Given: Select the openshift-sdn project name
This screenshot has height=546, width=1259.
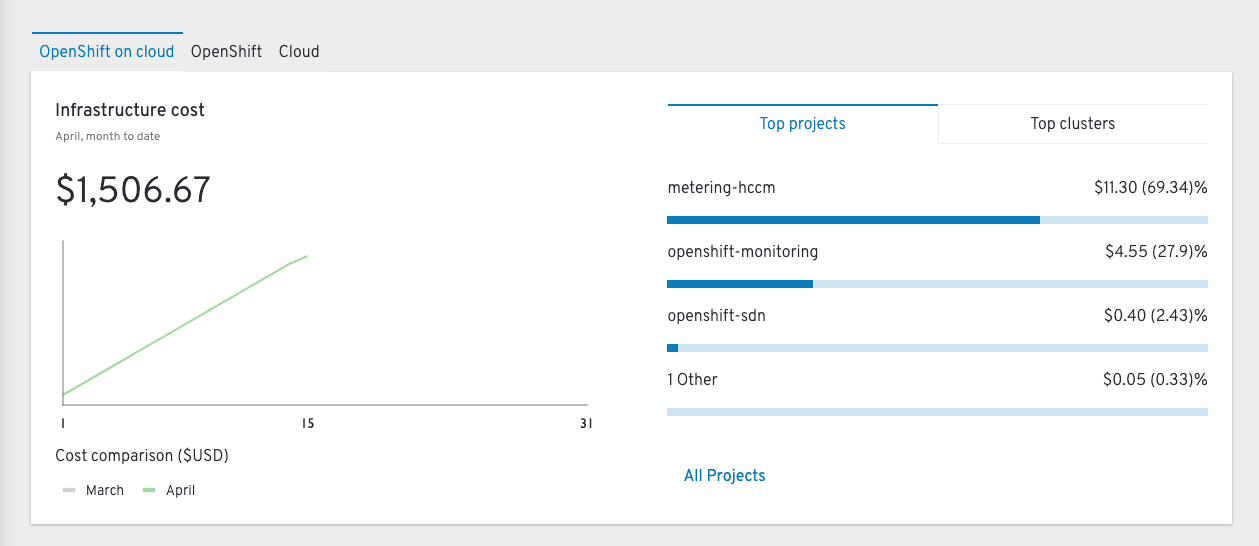Looking at the screenshot, I should pos(716,315).
